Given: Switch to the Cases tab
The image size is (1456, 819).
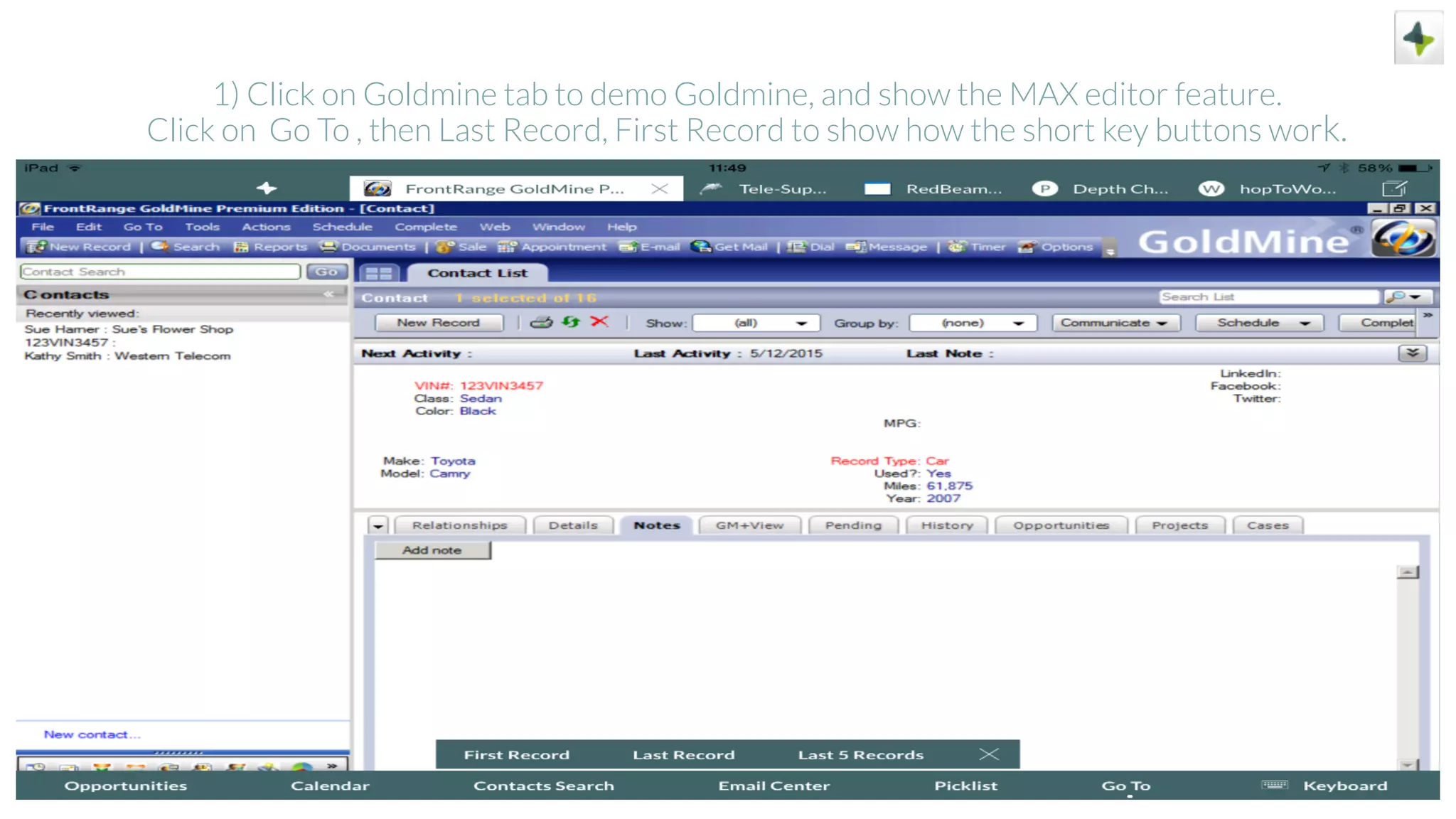Looking at the screenshot, I should (1268, 525).
